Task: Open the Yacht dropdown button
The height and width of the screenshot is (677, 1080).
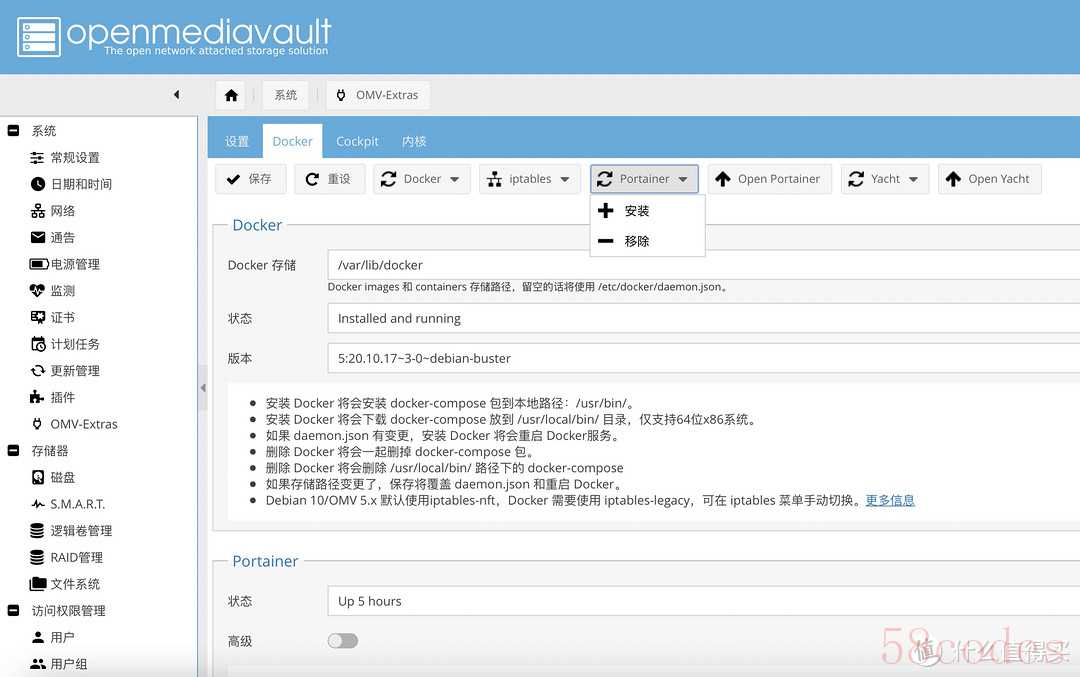Action: pos(884,179)
